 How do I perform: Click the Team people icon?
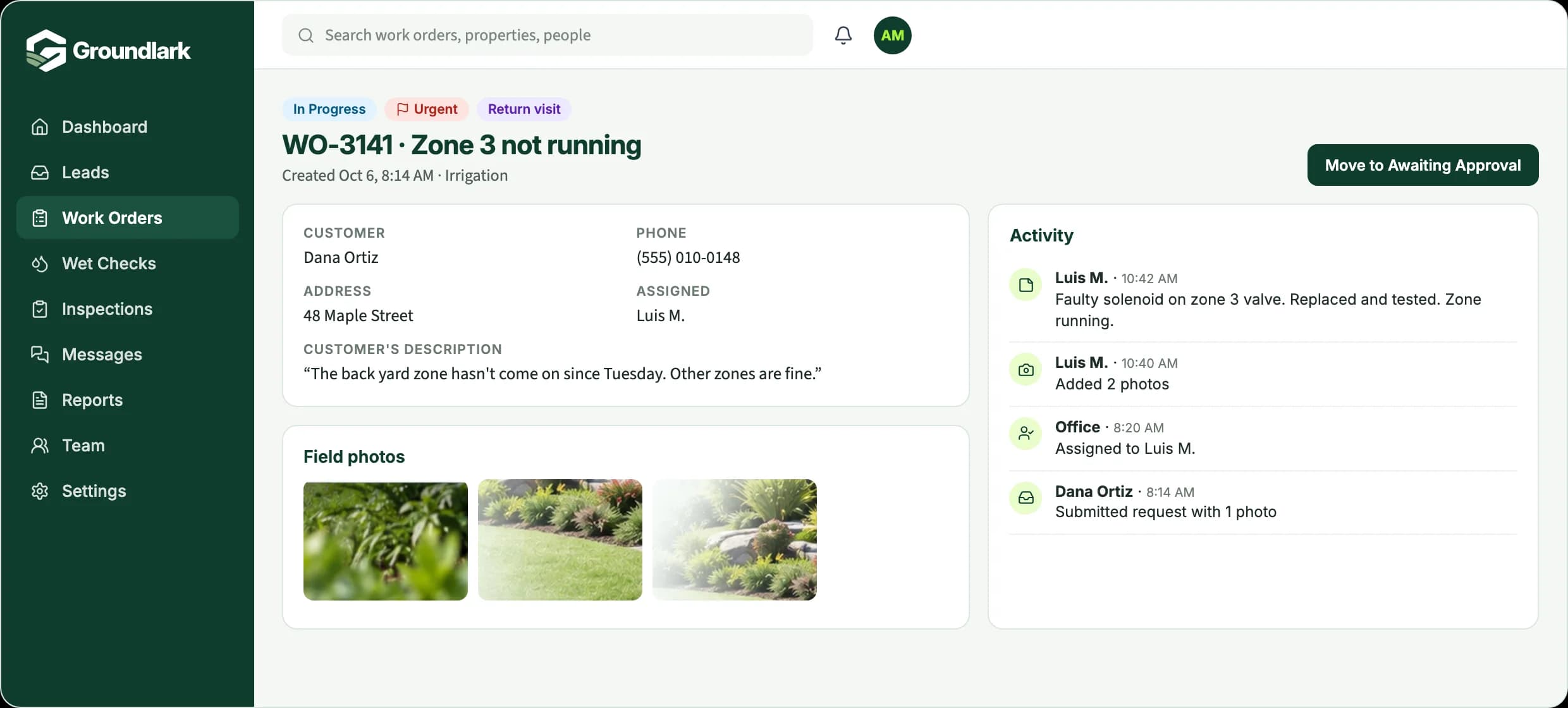pos(40,446)
